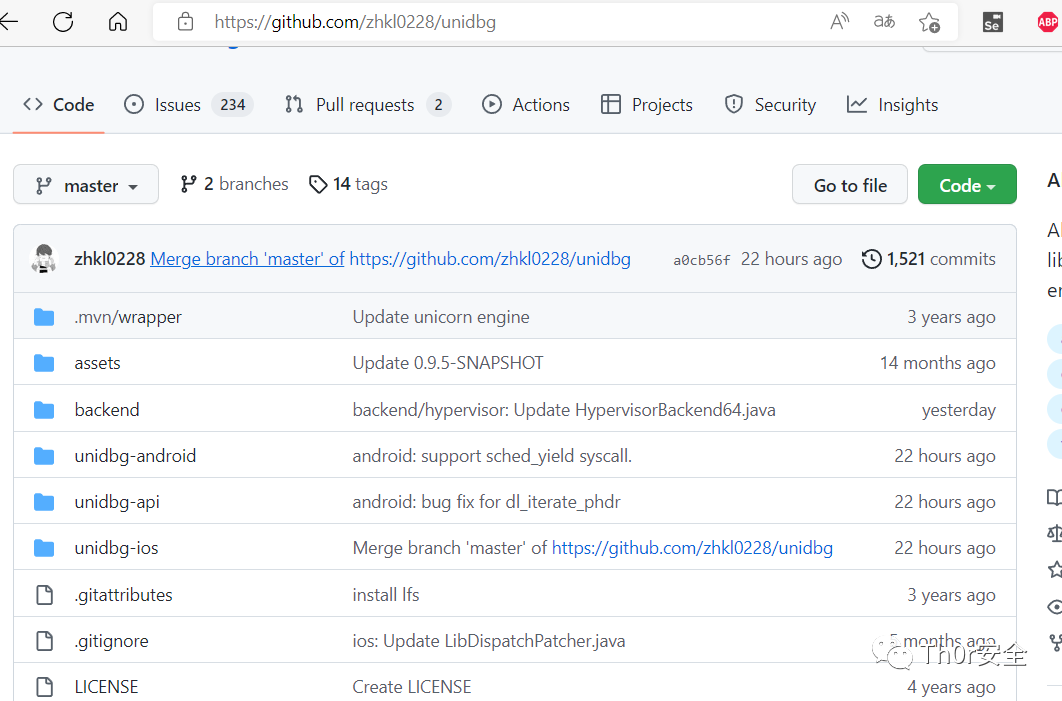Open the assets folder name
The width and height of the screenshot is (1062, 701).
point(98,363)
